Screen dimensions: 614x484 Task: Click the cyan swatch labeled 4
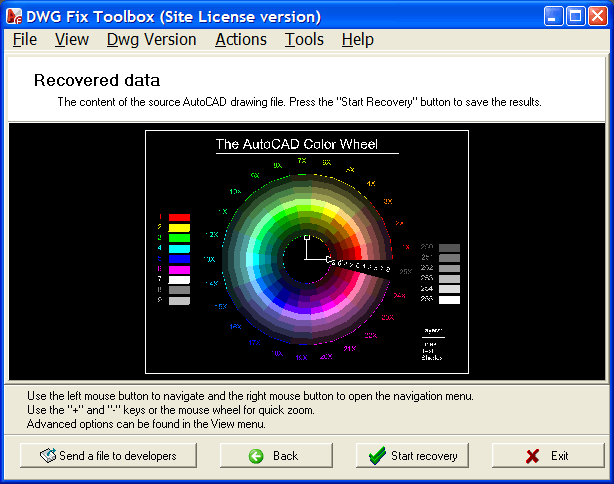click(x=179, y=249)
